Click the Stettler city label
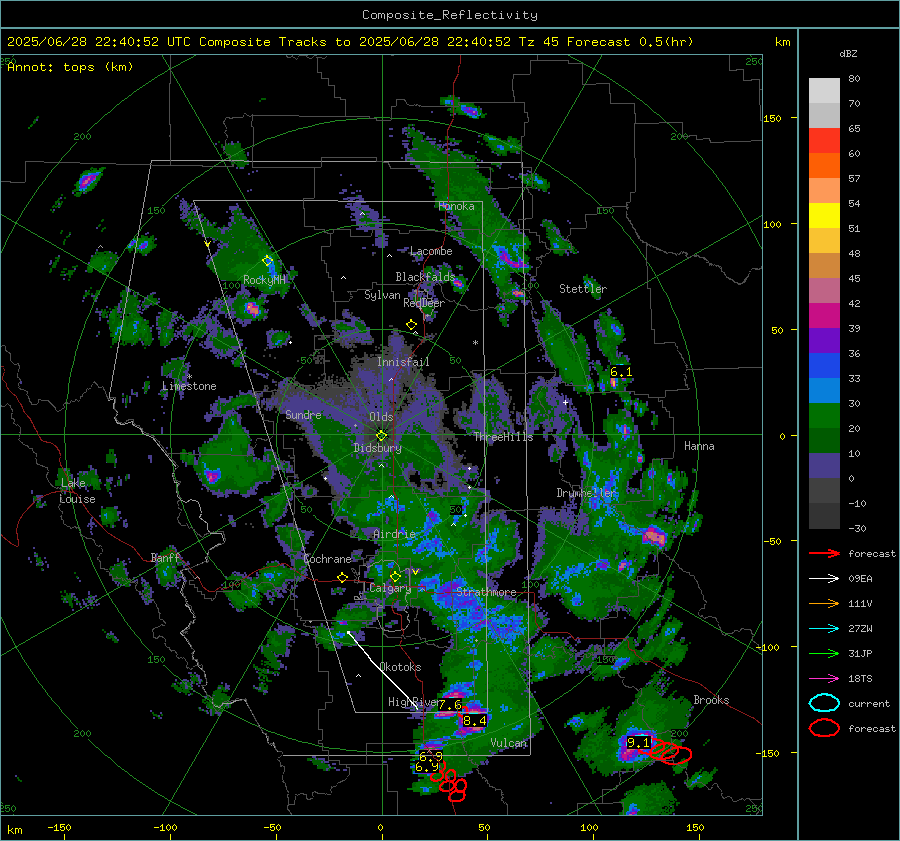900x841 pixels. pyautogui.click(x=583, y=289)
